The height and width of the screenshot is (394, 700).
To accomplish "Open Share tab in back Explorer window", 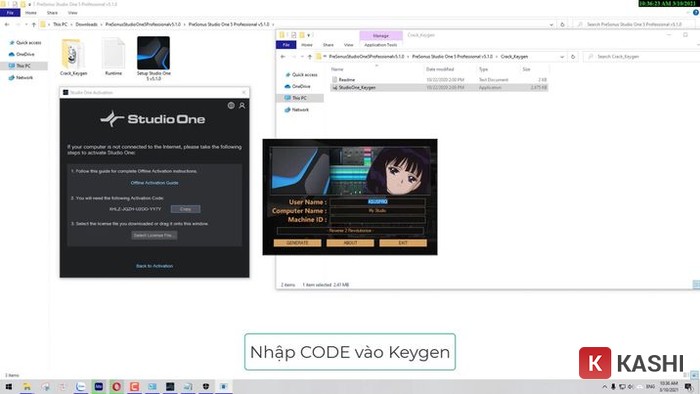I will click(x=52, y=12).
